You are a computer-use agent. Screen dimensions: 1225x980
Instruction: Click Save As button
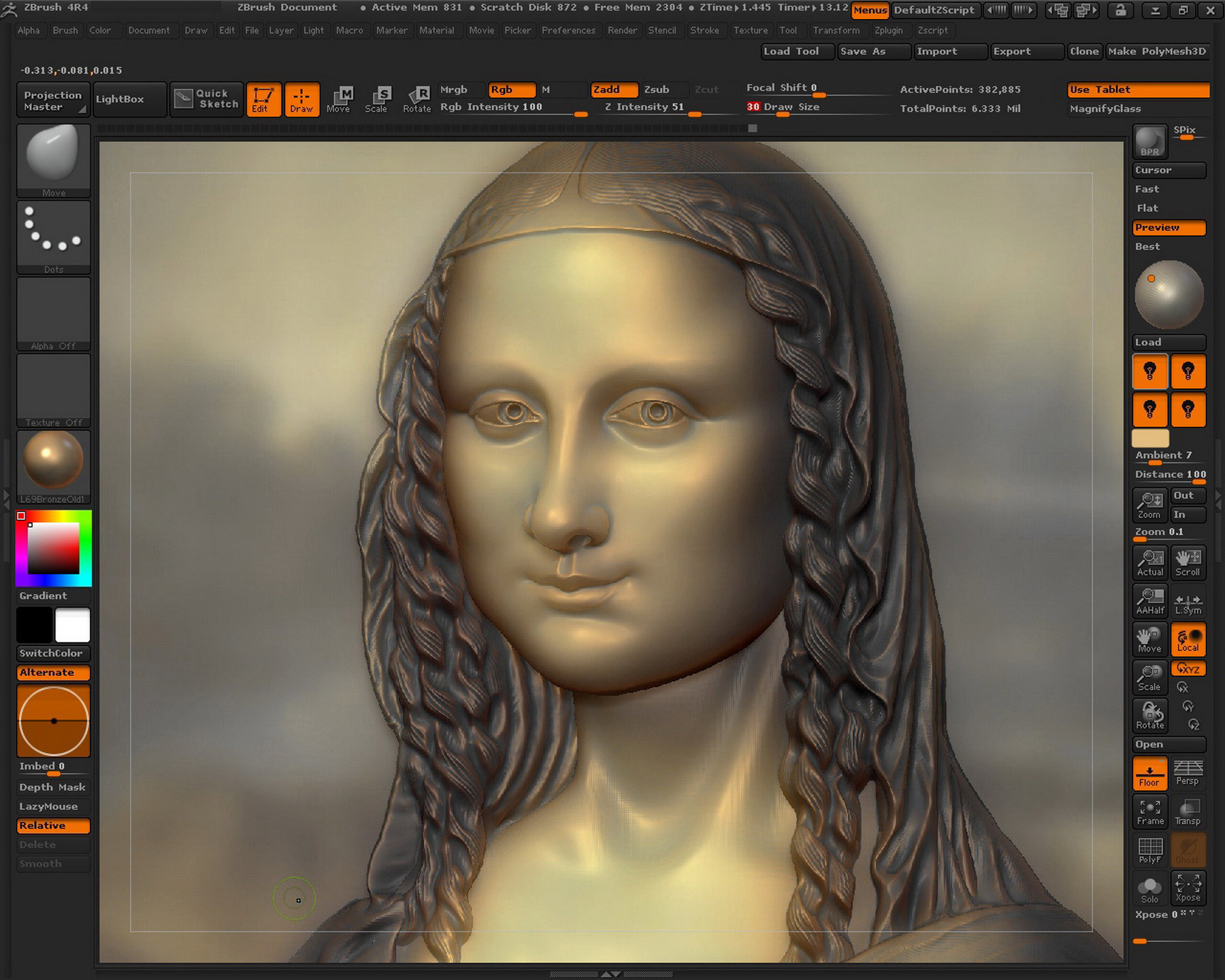point(874,51)
